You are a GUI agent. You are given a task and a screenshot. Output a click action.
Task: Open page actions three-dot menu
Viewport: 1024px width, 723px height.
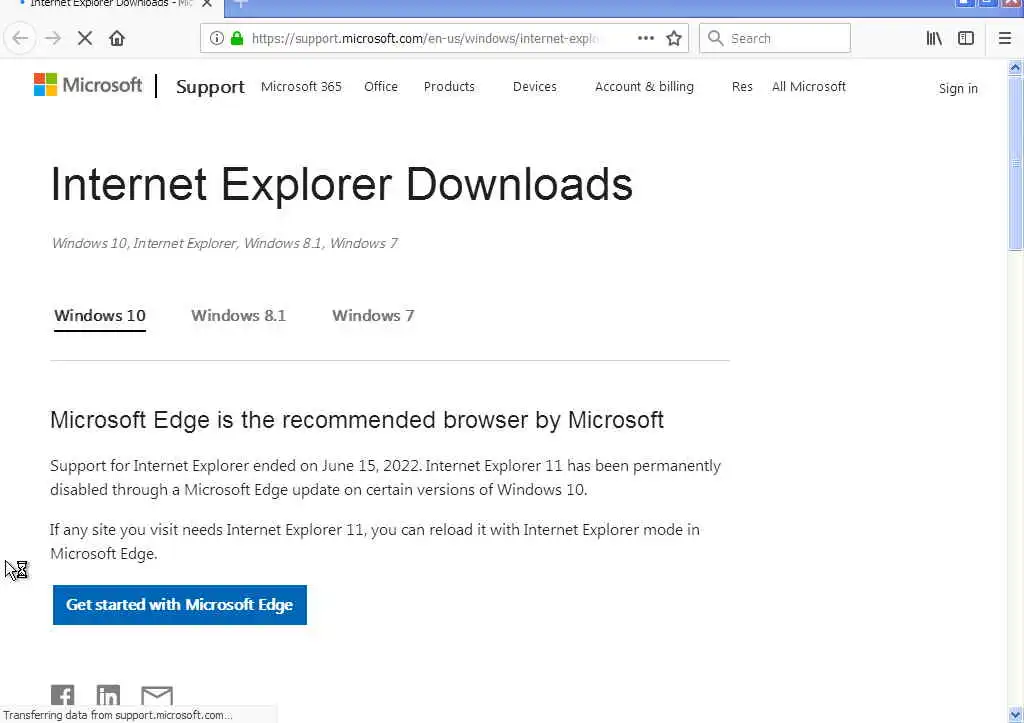(646, 39)
